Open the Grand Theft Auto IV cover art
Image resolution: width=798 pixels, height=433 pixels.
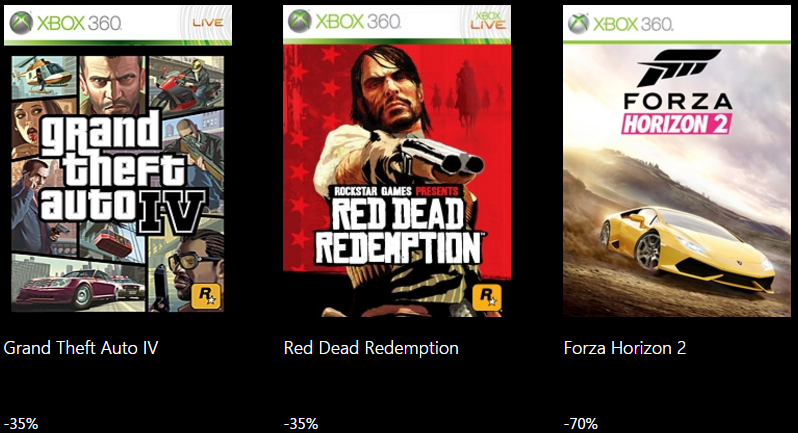[x=118, y=161]
